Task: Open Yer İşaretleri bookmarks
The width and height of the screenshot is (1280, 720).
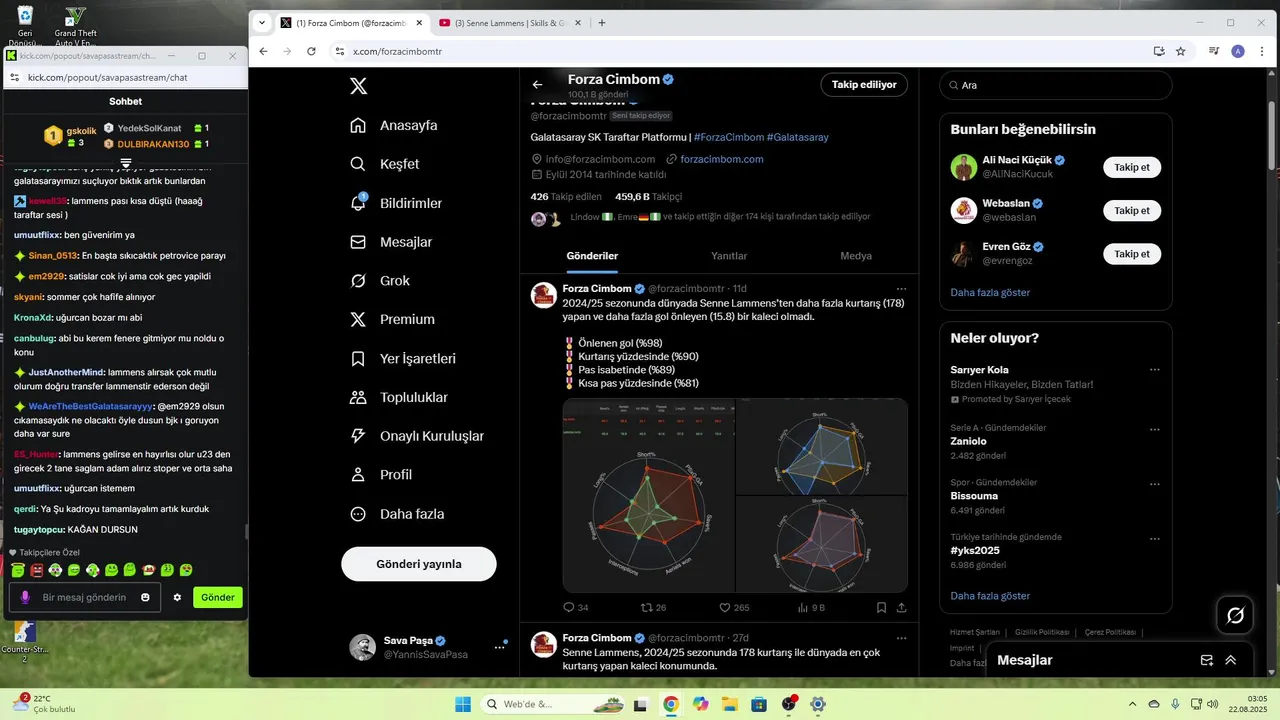Action: coord(402,359)
